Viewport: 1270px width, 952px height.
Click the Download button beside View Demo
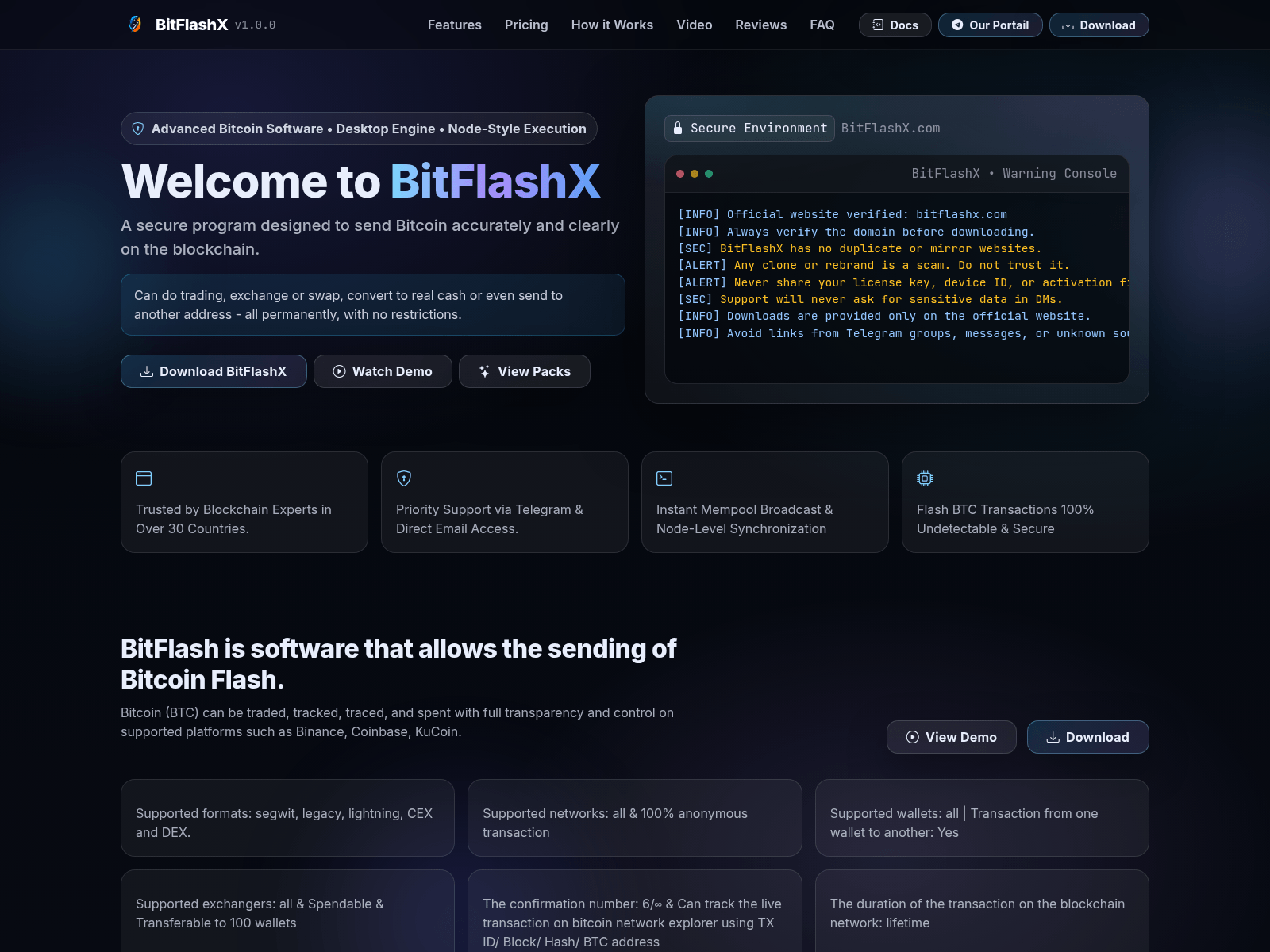[1088, 737]
